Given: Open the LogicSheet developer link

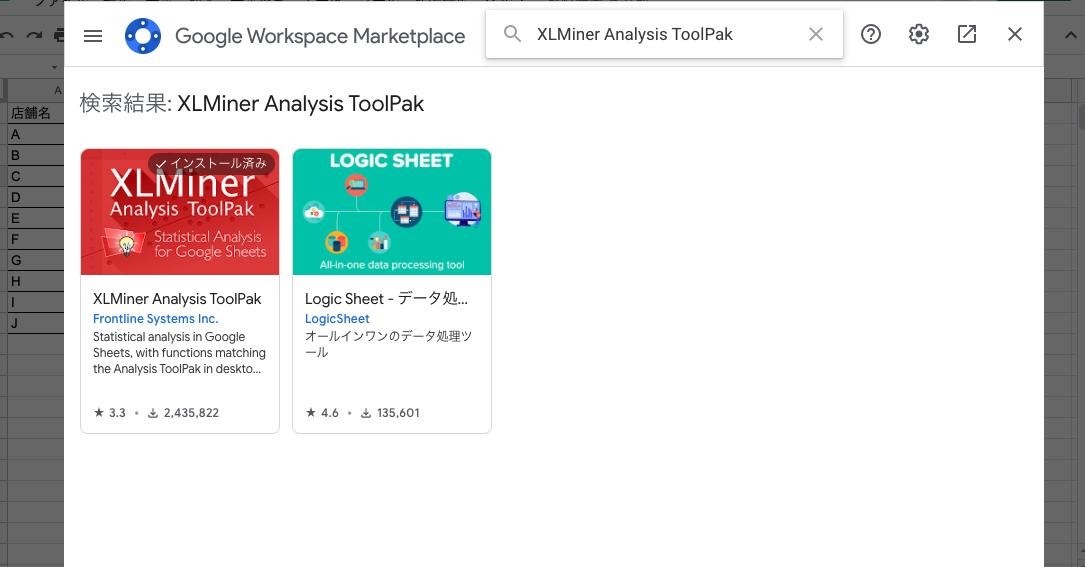Looking at the screenshot, I should click(x=337, y=318).
